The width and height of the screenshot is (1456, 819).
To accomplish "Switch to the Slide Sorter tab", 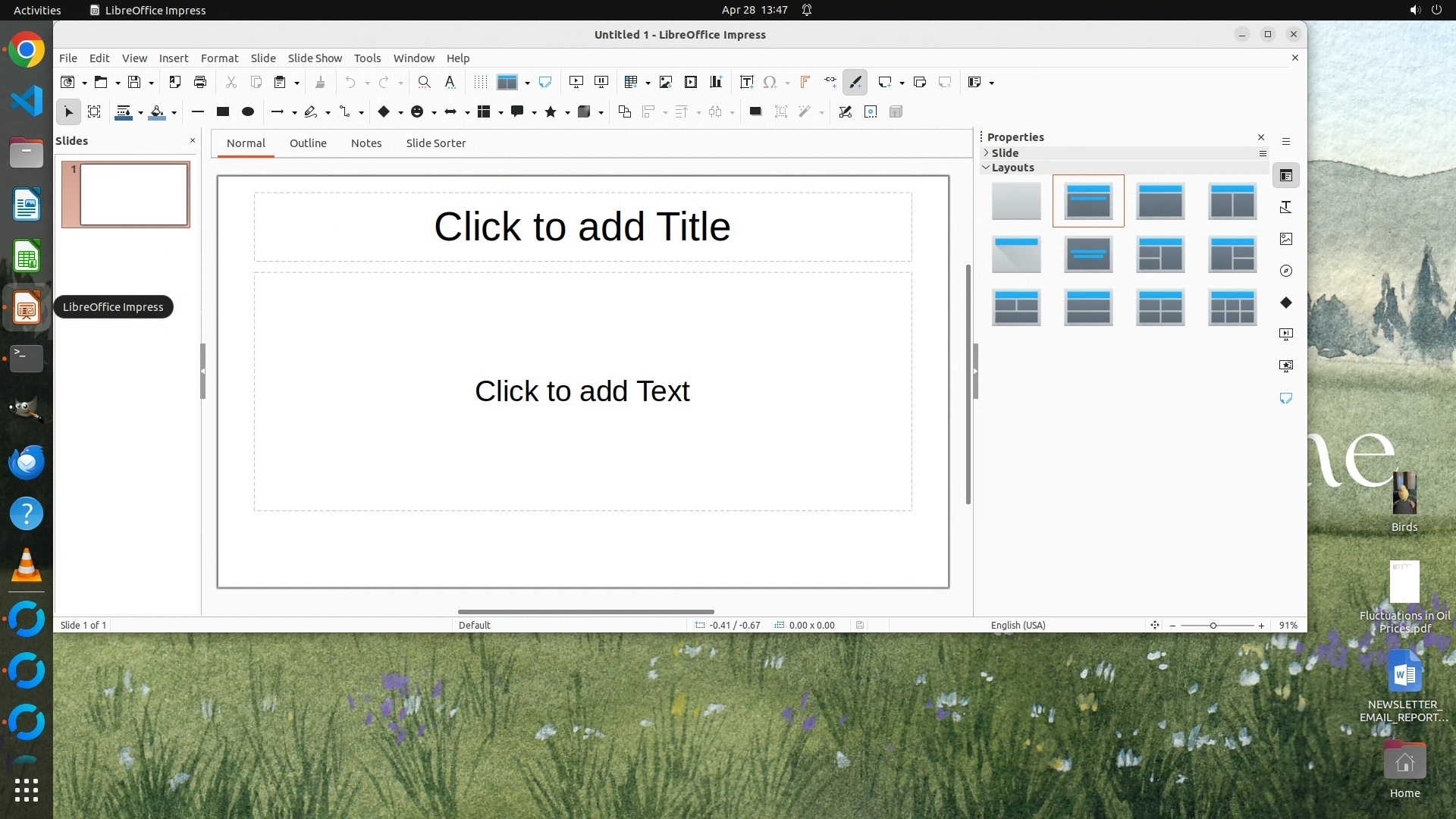I will tap(435, 143).
